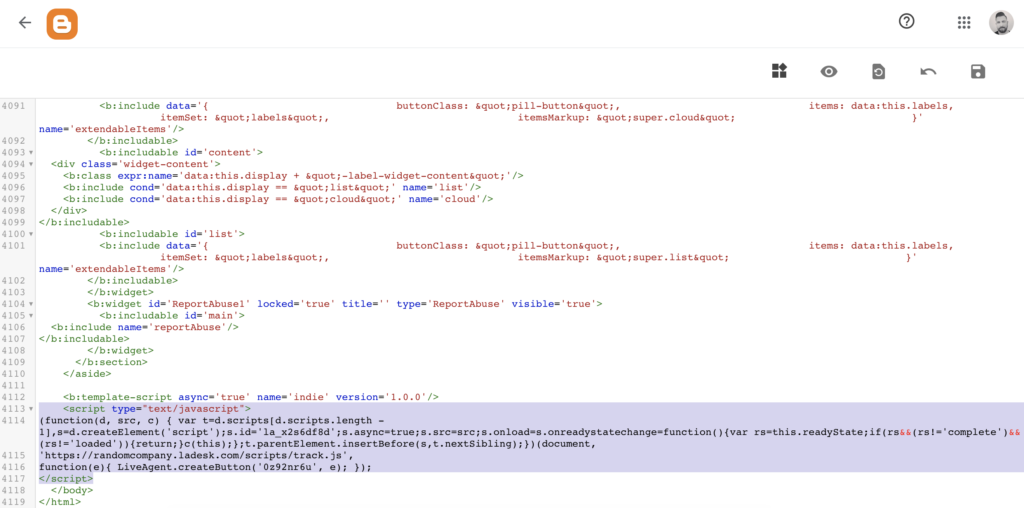Collapse the 'main' includable at line 4105
The height and width of the screenshot is (508, 1024).
coord(32,316)
